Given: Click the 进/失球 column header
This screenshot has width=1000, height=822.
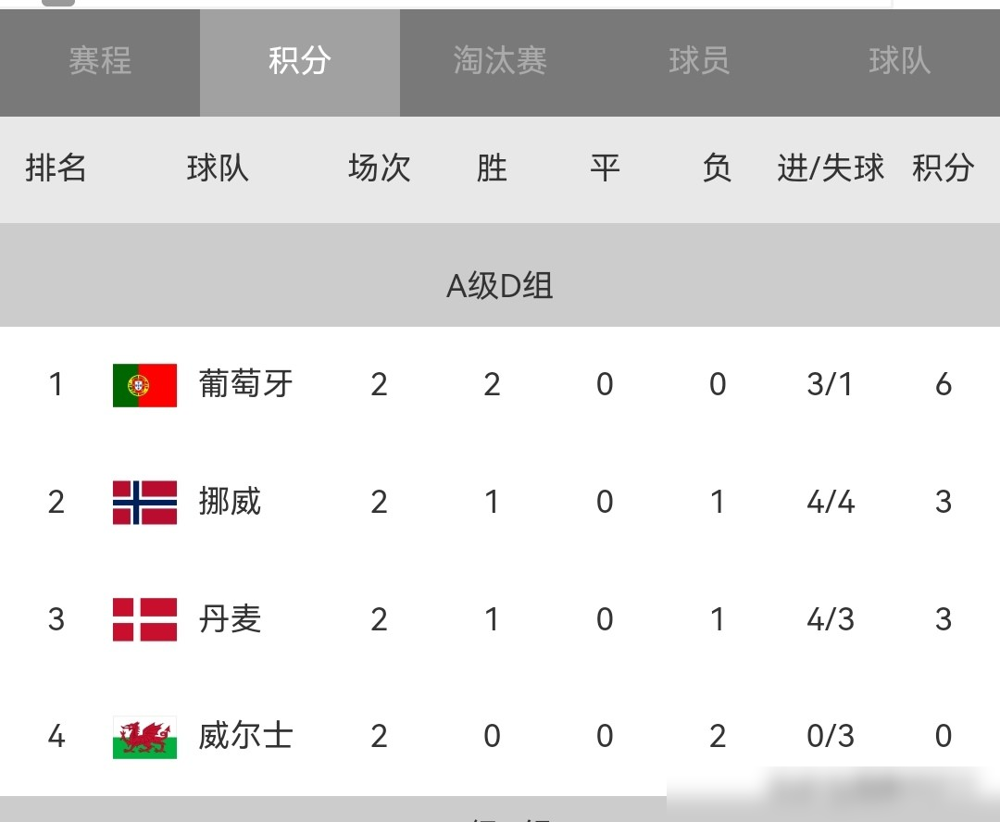Looking at the screenshot, I should pos(830,168).
